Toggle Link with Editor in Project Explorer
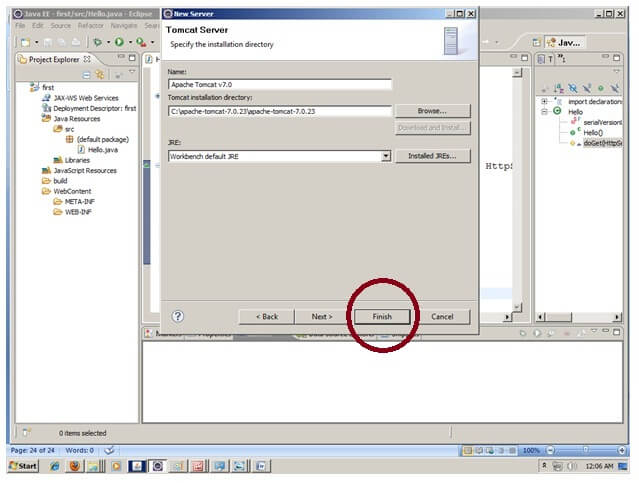Viewport: 639px width, 483px height. 100,75
